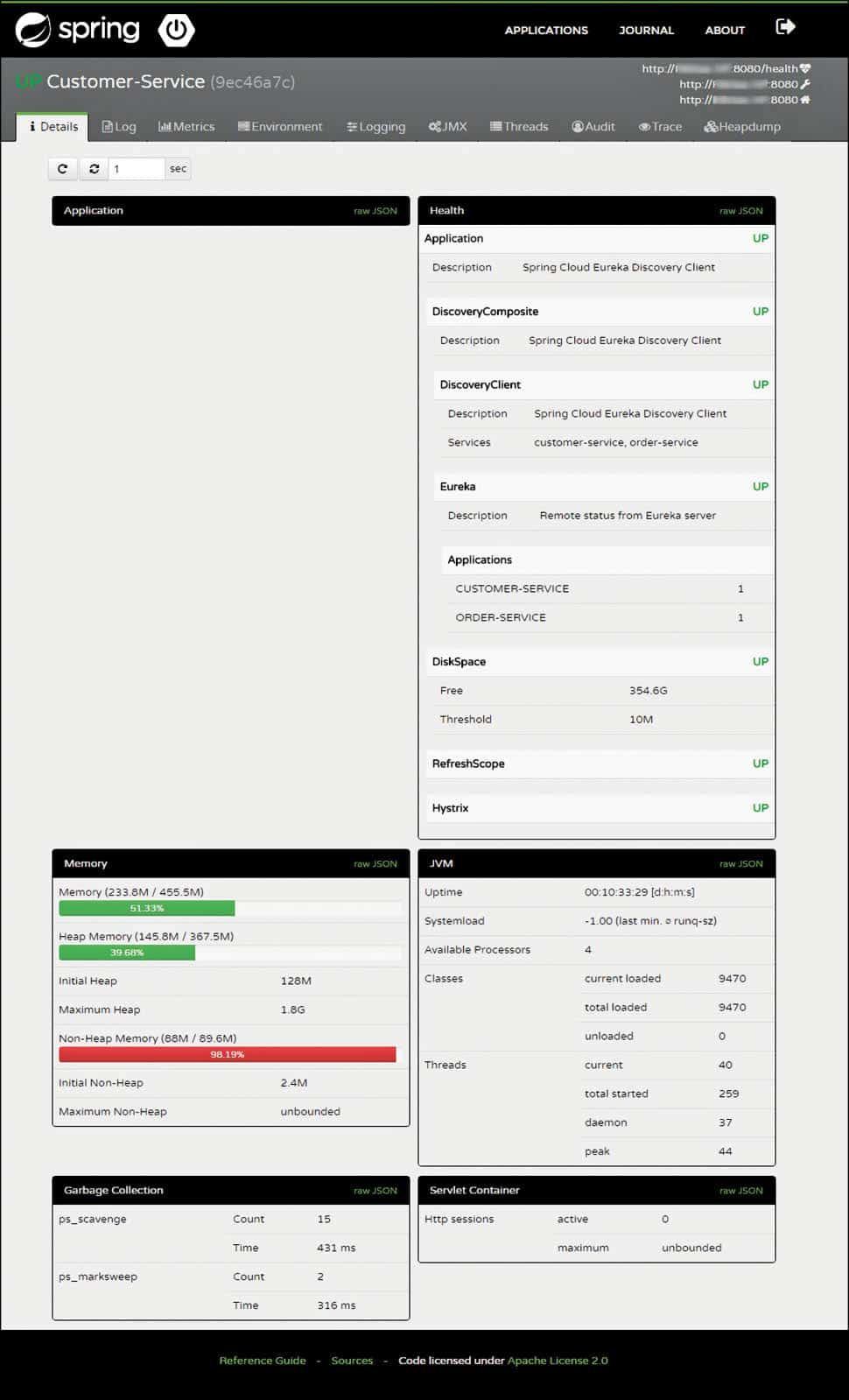The height and width of the screenshot is (1400, 849).
Task: Click the logout arrow icon
Action: (x=786, y=26)
